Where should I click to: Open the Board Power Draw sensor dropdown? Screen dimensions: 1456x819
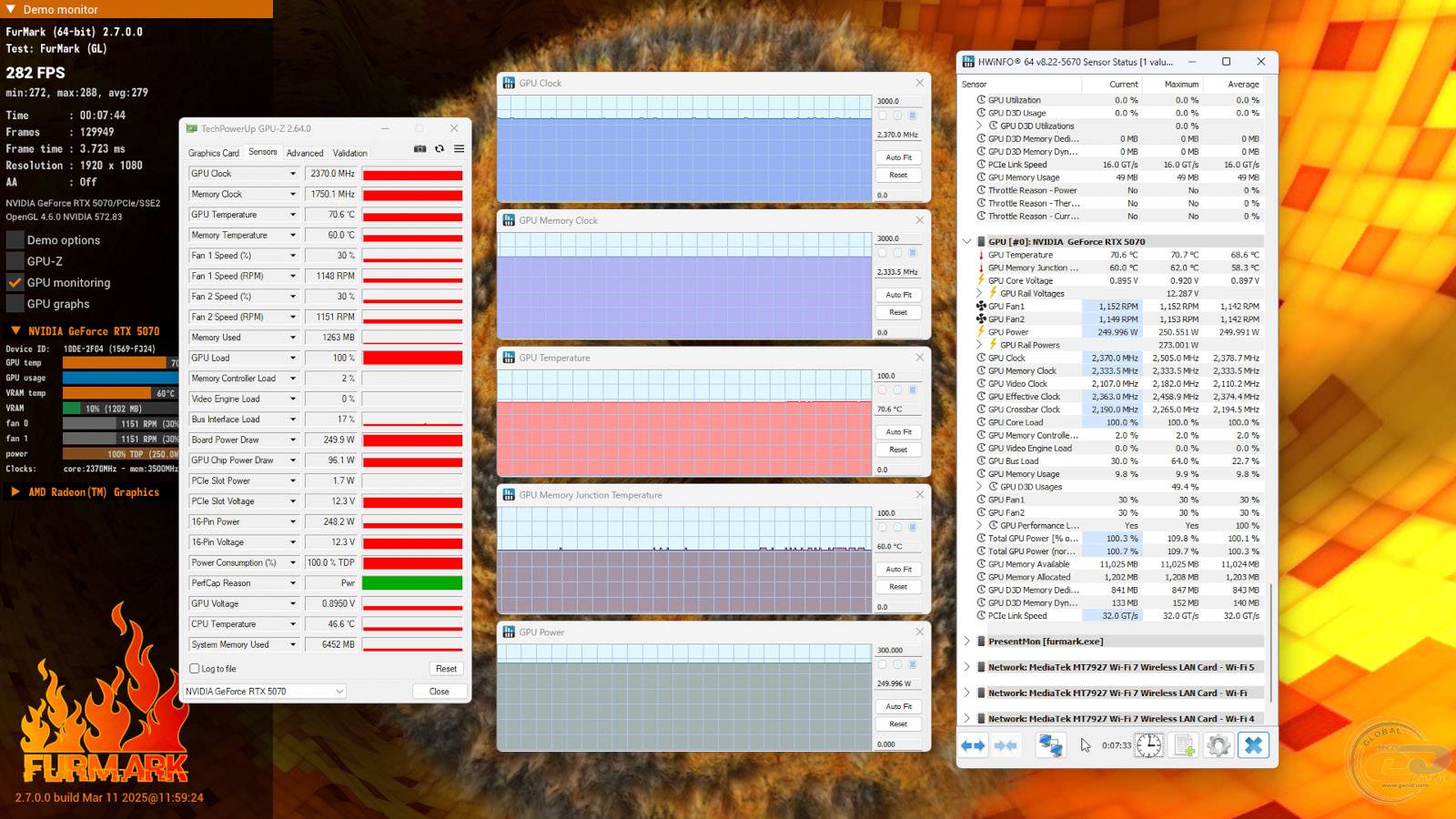click(293, 440)
